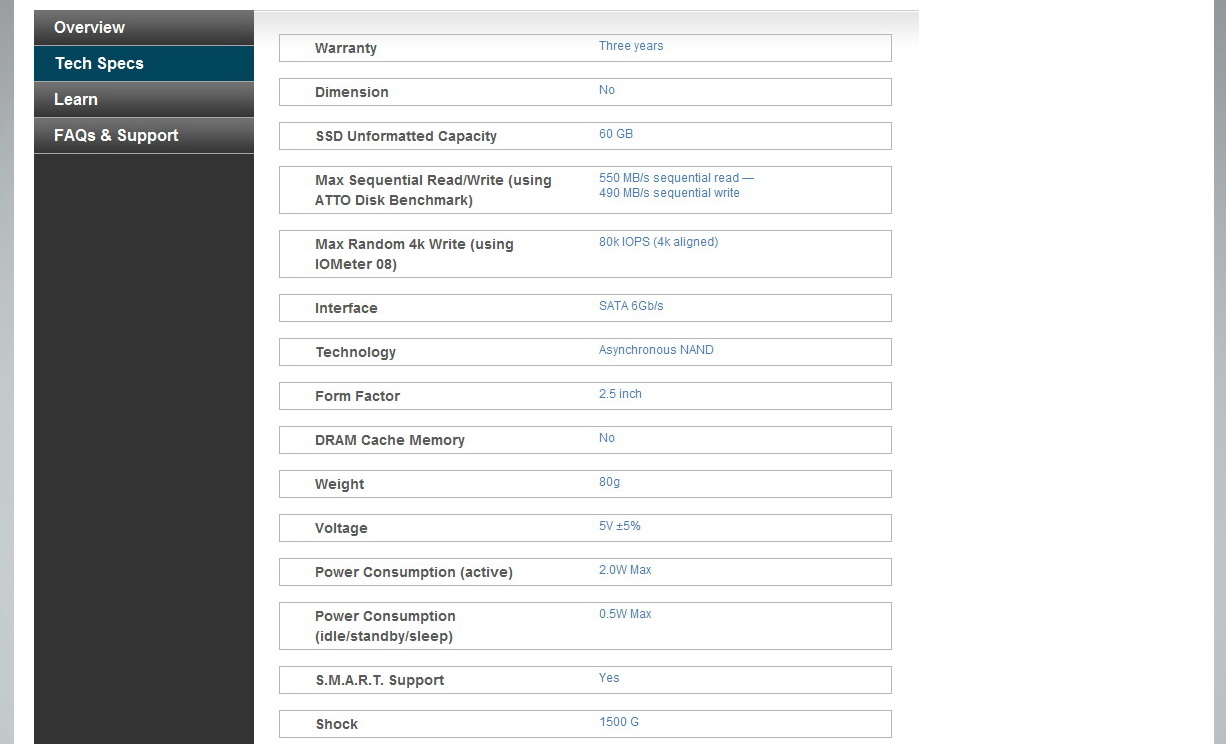Click the SSD Unformatted Capacity label
The width and height of the screenshot is (1226, 744).
(x=406, y=136)
